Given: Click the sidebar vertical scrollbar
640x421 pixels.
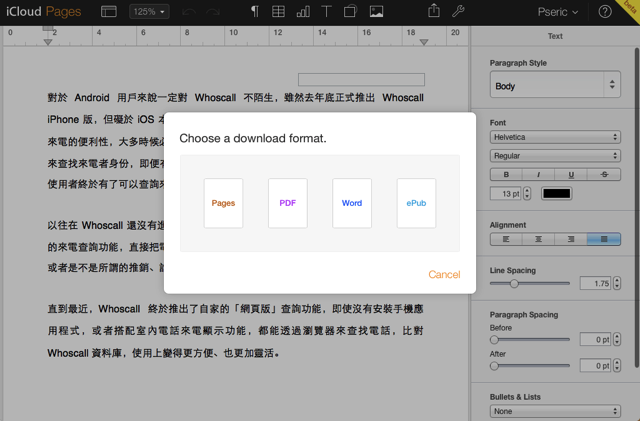Looking at the screenshot, I should click(636, 208).
